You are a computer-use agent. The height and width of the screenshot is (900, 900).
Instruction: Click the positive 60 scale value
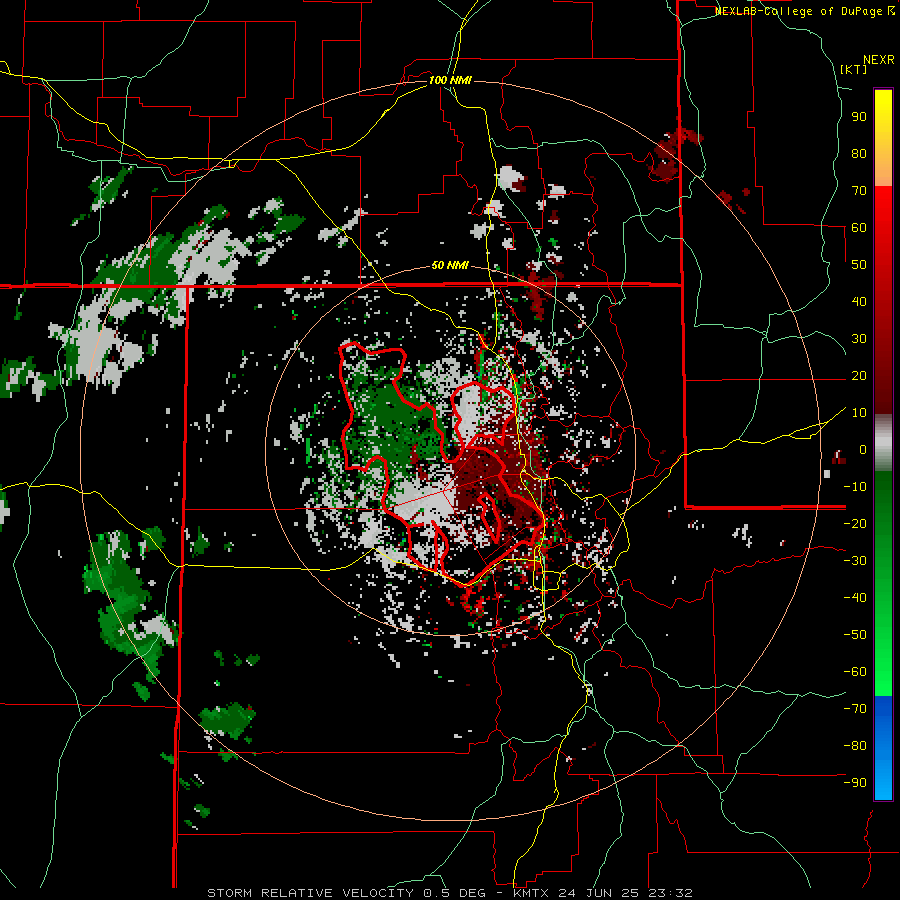pos(859,227)
